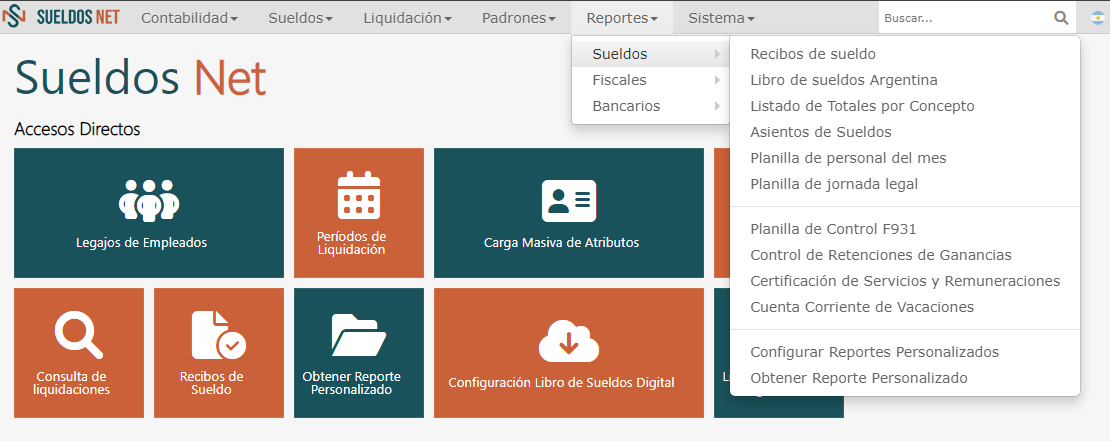Click the employees group icon
1110x441 pixels.
[x=149, y=200]
